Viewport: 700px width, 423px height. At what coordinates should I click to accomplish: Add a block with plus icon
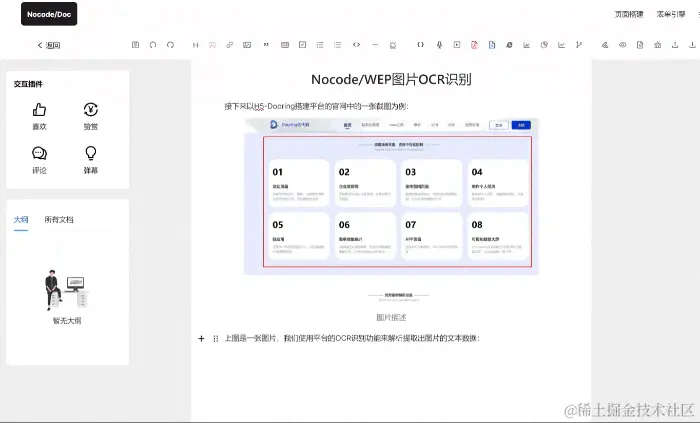(201, 339)
